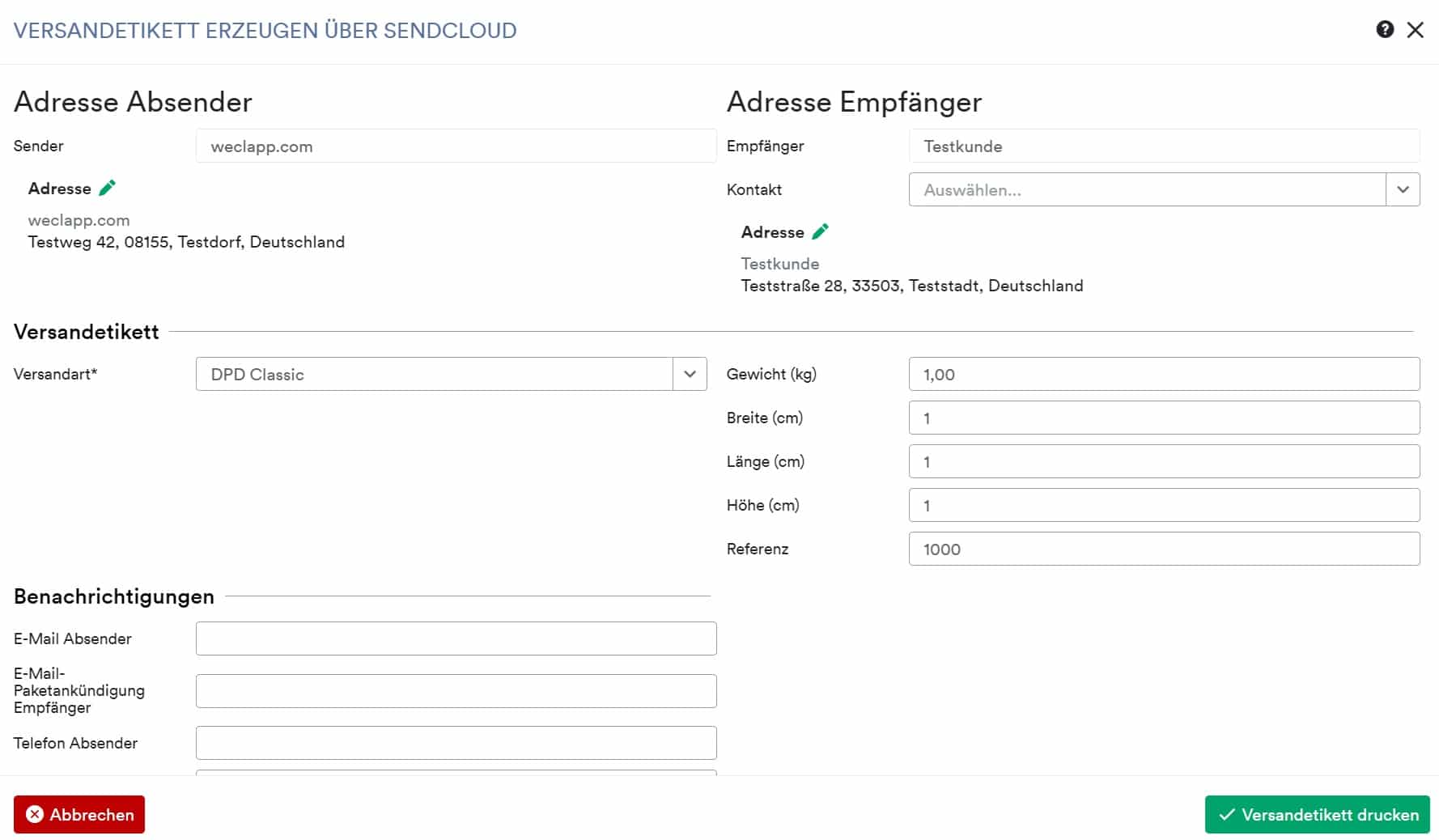Focus the Länge (cm) input field
The image size is (1439, 840).
(x=1164, y=461)
